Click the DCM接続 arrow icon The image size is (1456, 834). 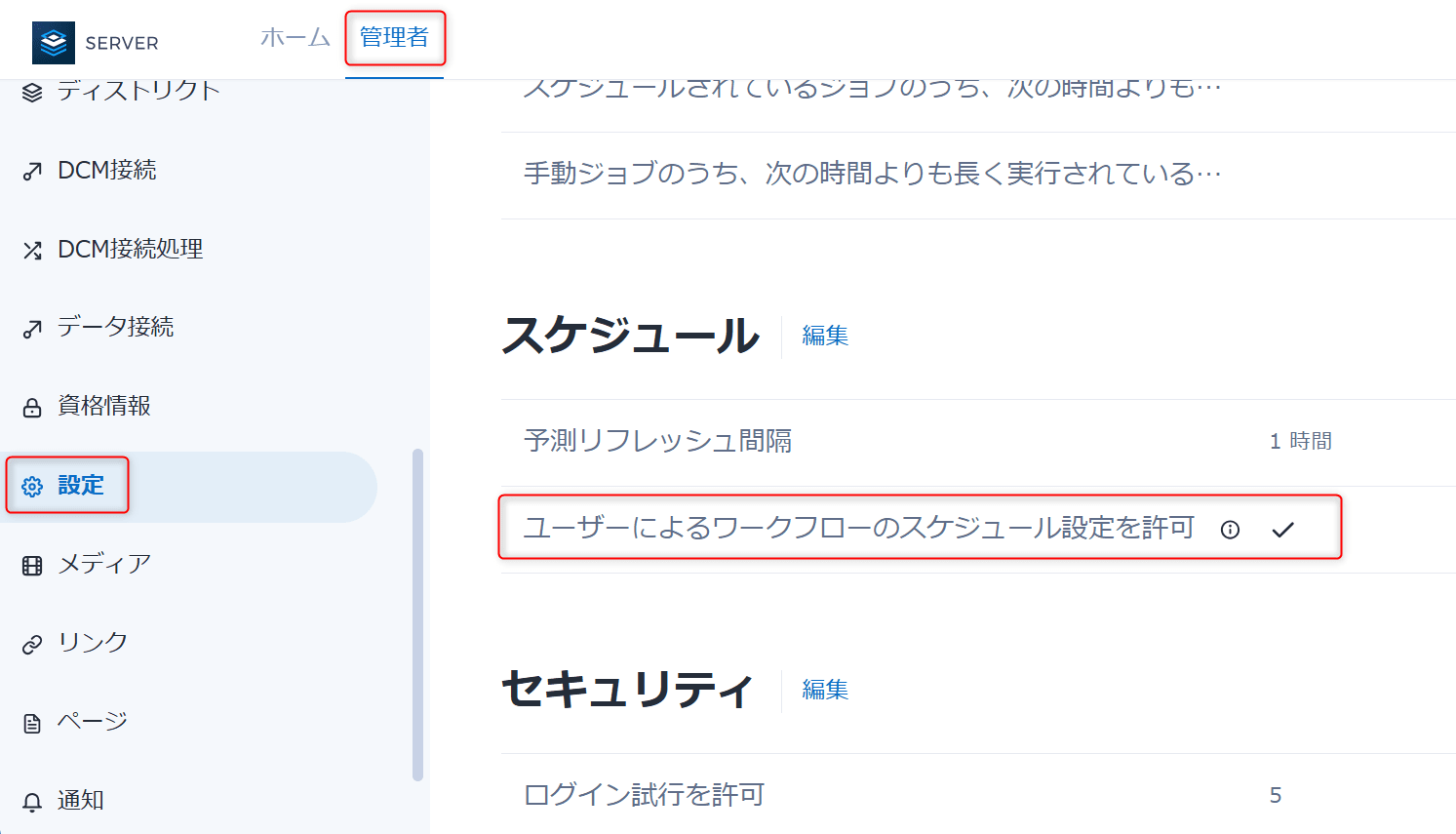point(32,172)
